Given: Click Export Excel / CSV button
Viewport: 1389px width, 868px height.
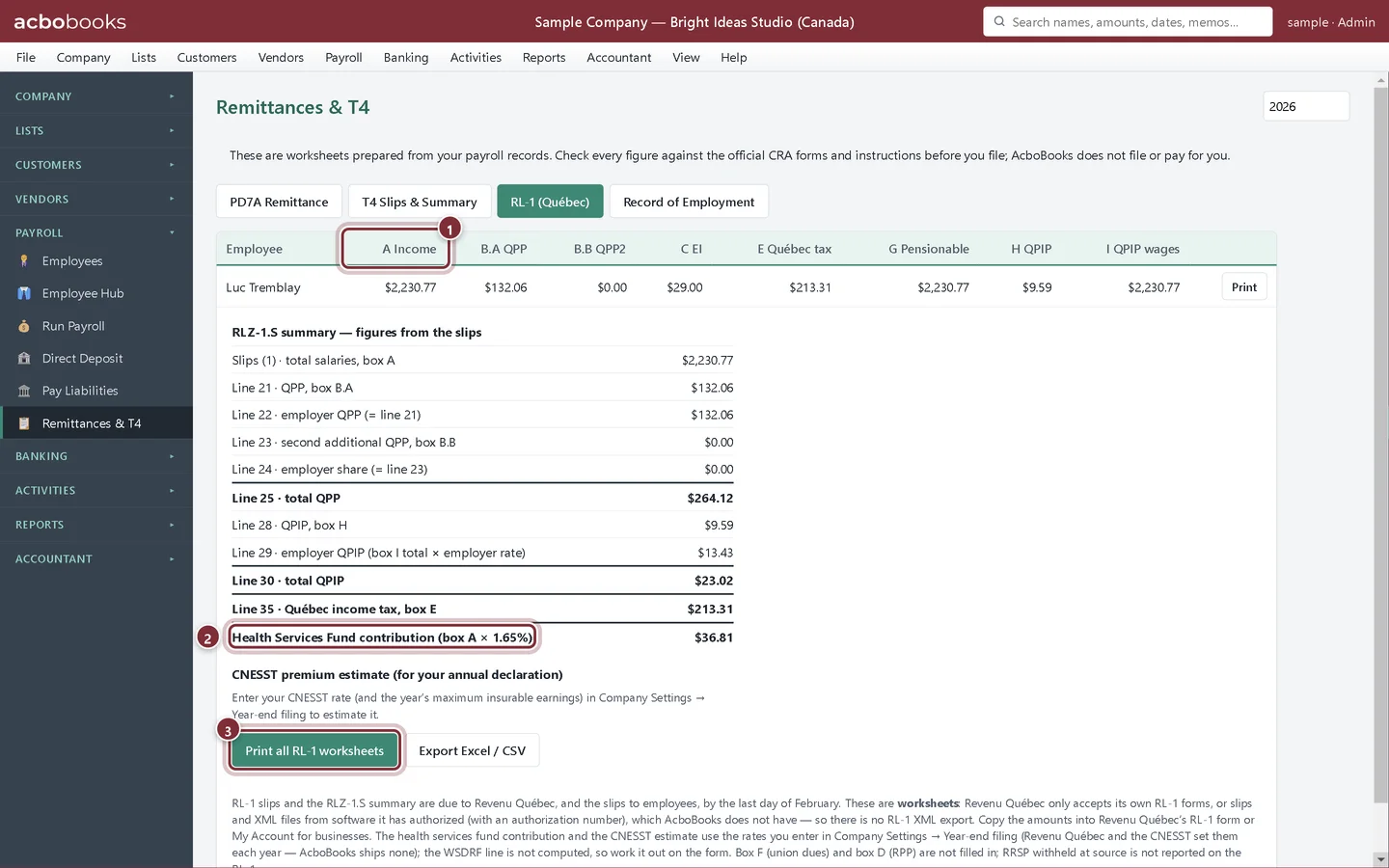Looking at the screenshot, I should [x=473, y=750].
